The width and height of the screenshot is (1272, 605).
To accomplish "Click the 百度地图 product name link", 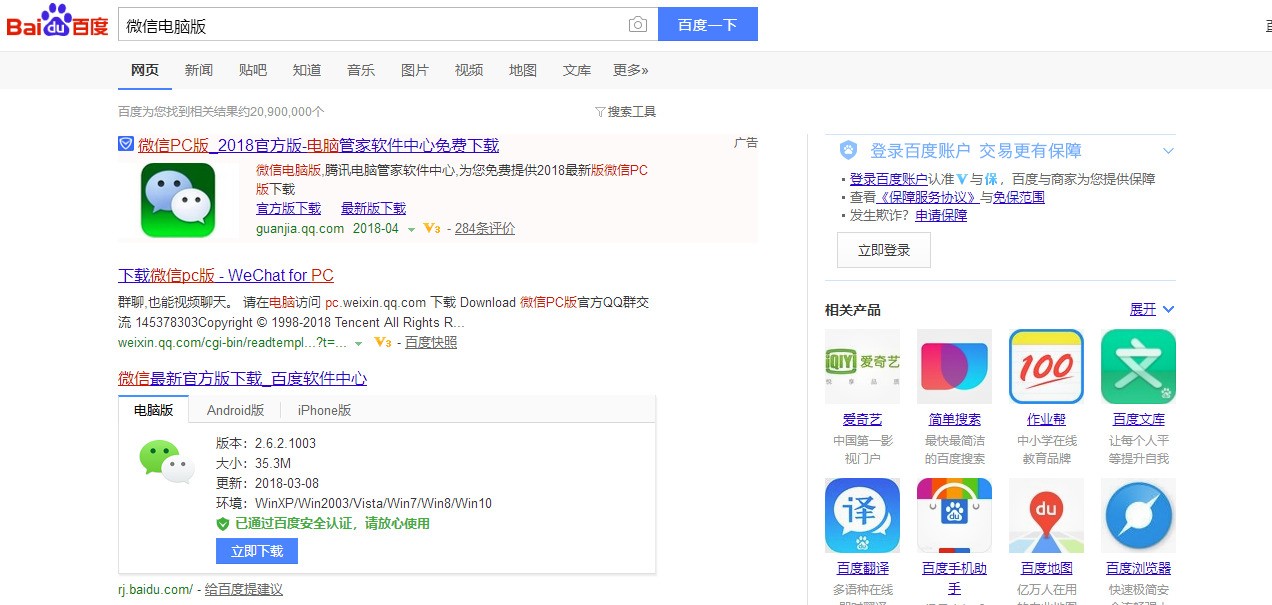I will pos(1046,568).
